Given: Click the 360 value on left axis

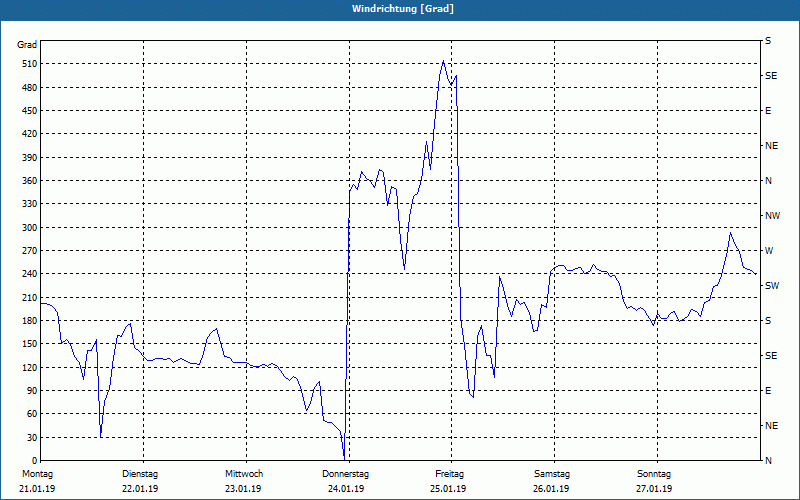Looking at the screenshot, I should point(29,181).
